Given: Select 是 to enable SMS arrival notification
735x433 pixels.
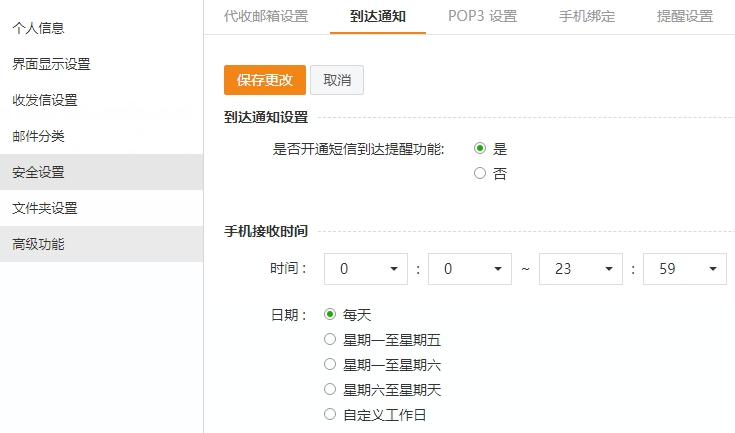Looking at the screenshot, I should click(x=480, y=148).
